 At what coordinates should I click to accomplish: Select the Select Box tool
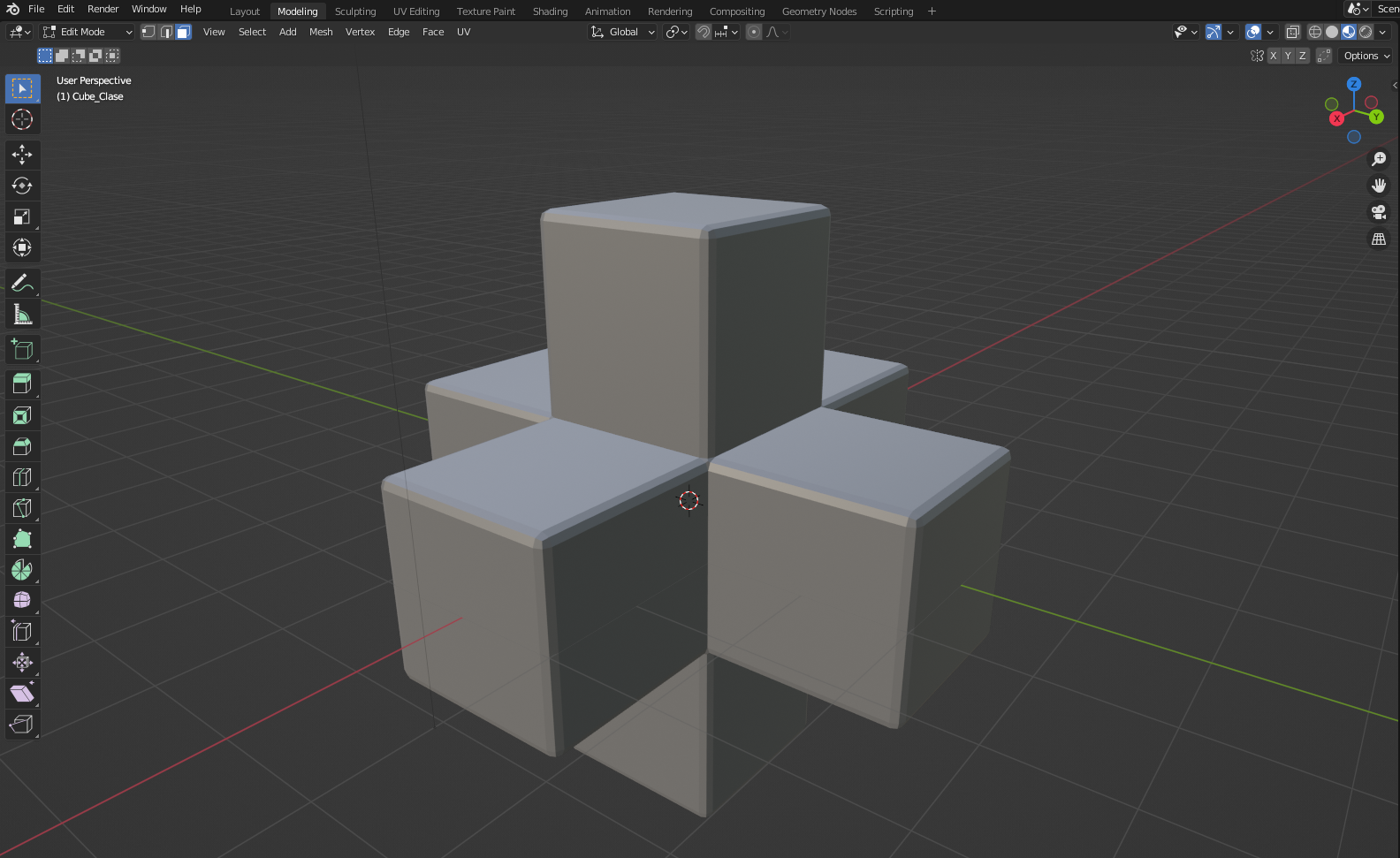pyautogui.click(x=22, y=88)
